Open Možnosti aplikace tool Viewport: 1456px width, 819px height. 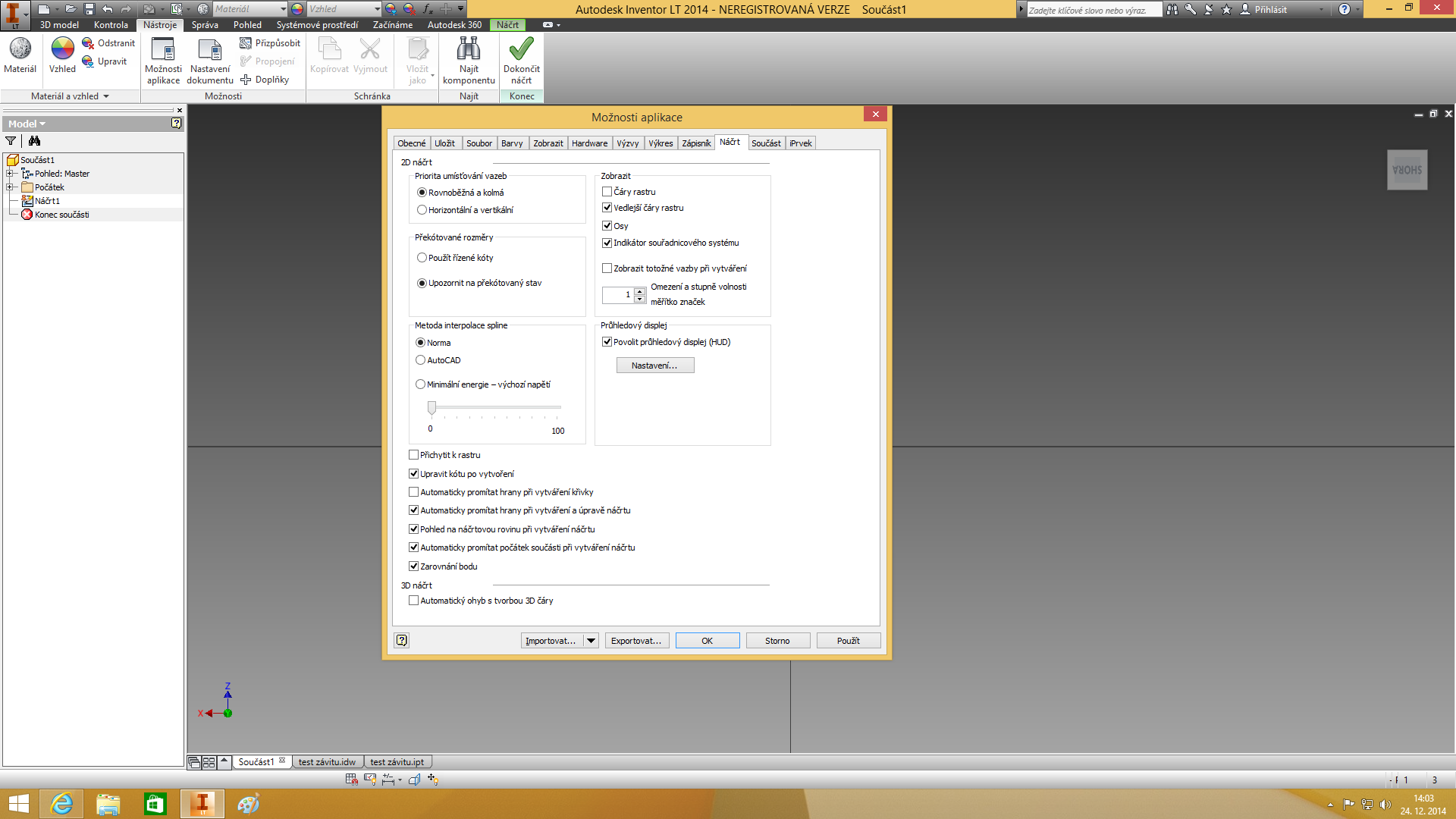point(163,60)
